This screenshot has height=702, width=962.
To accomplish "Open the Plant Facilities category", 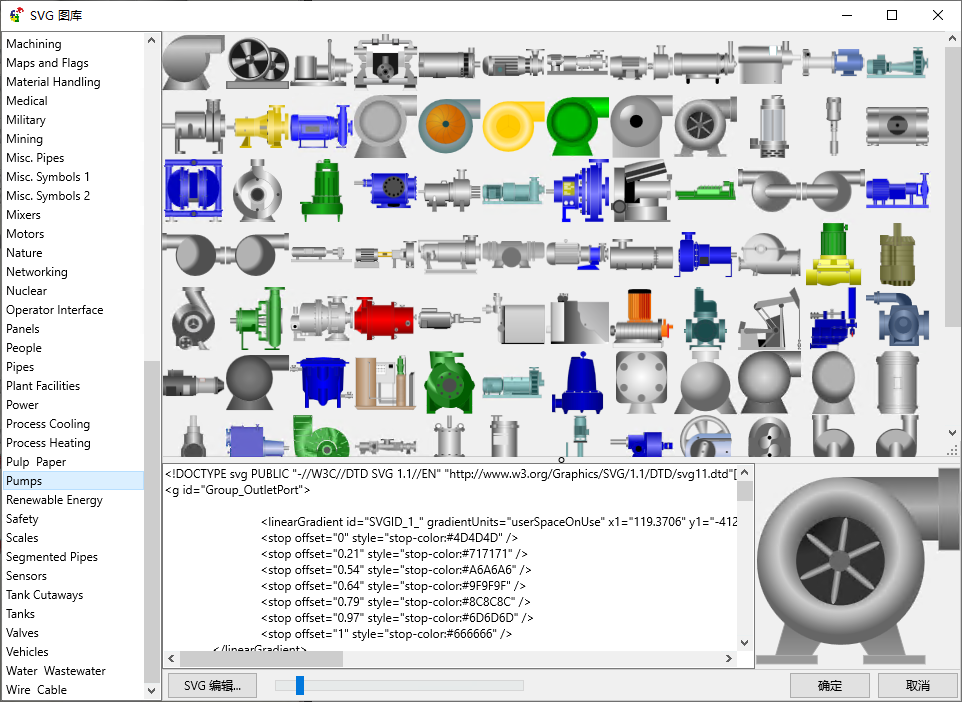I will [x=43, y=387].
